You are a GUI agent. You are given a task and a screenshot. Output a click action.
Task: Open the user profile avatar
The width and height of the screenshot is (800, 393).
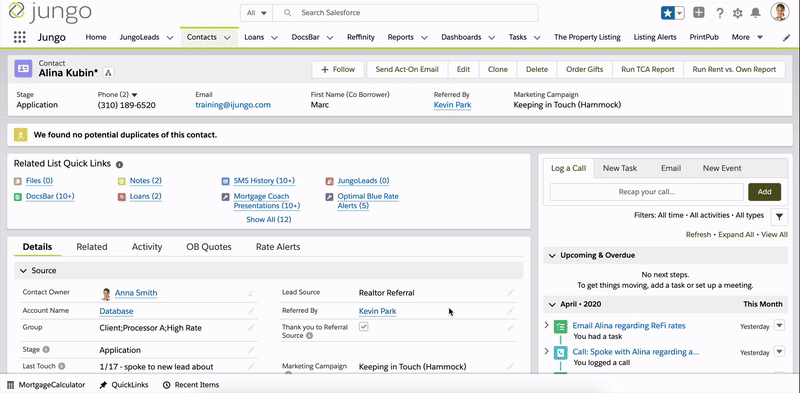[x=780, y=12]
